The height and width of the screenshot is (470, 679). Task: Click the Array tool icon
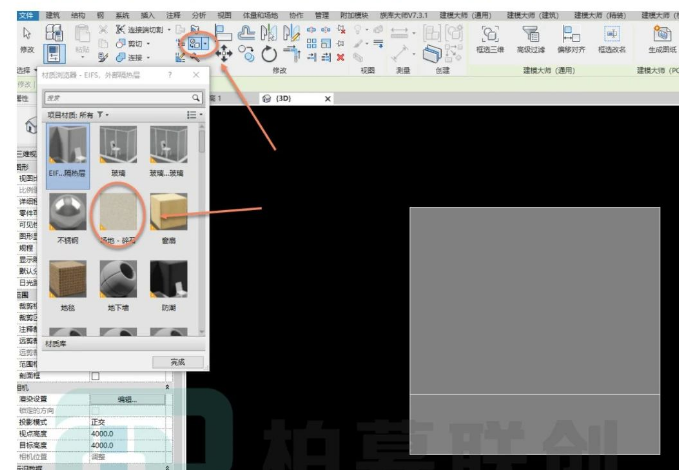coord(311,43)
